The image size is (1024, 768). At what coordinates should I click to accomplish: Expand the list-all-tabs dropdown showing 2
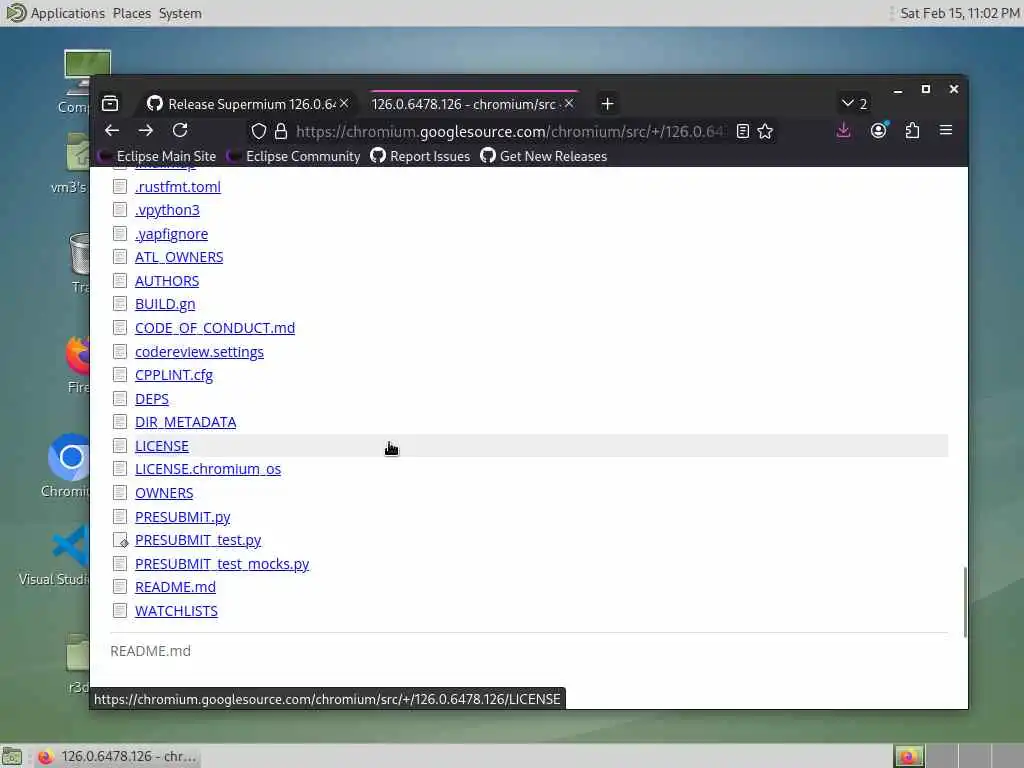coord(854,104)
